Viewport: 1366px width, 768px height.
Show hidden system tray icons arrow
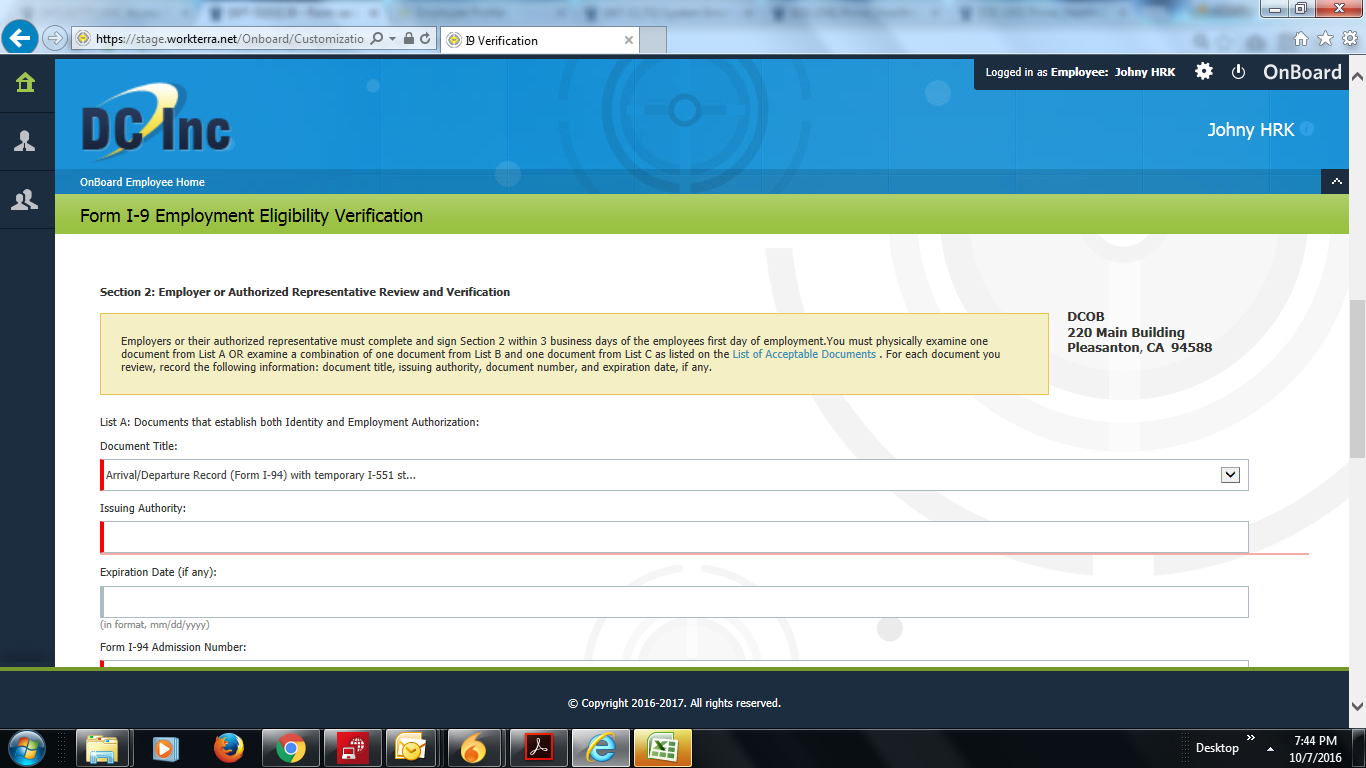tap(1270, 748)
